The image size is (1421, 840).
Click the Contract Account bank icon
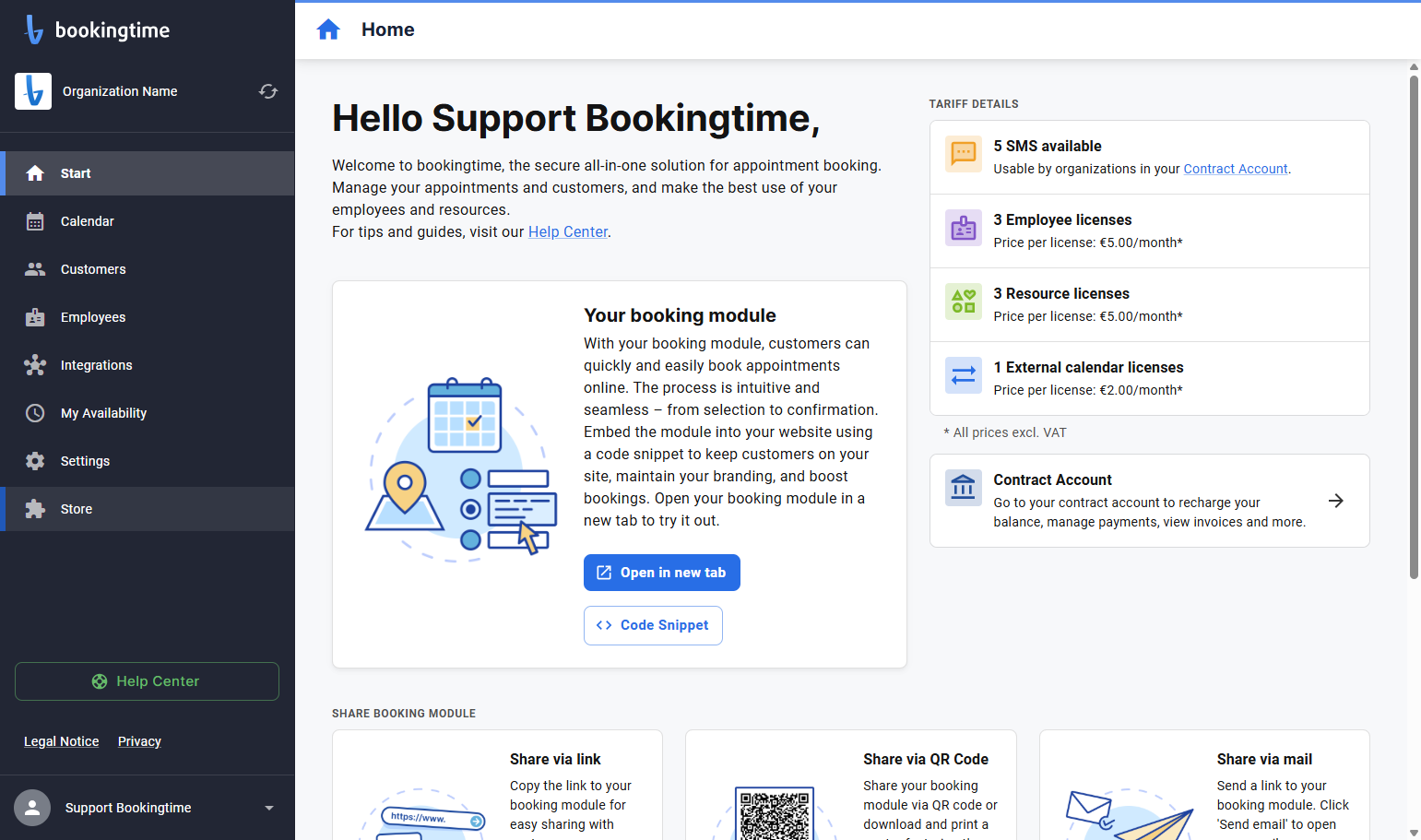pyautogui.click(x=964, y=488)
